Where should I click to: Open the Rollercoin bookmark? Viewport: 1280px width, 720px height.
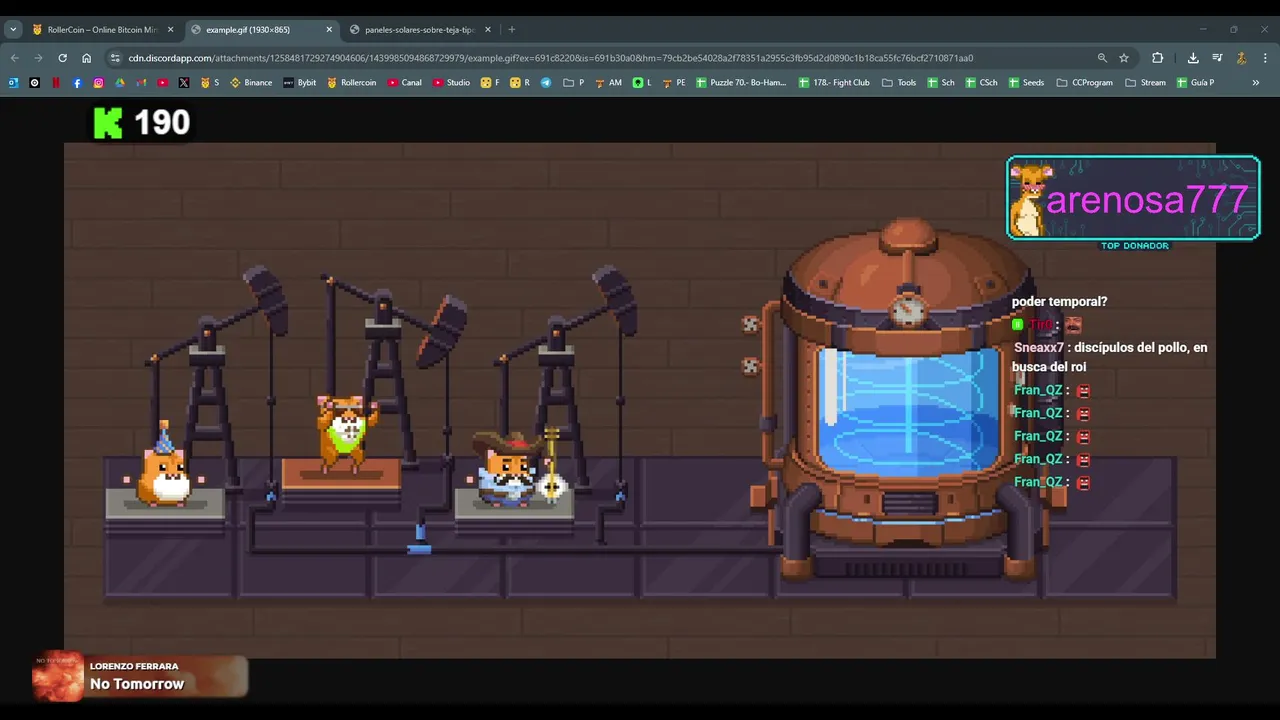pyautogui.click(x=352, y=82)
